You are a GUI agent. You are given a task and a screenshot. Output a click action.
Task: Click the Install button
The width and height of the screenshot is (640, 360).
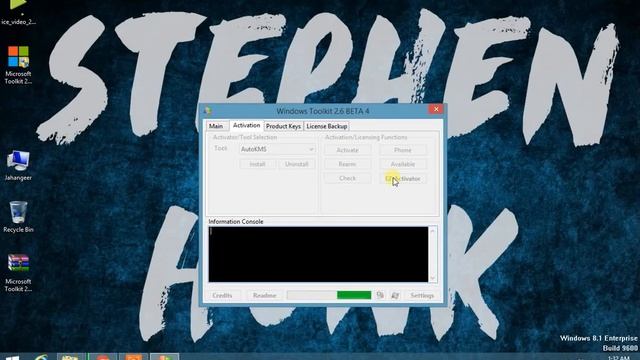257,164
